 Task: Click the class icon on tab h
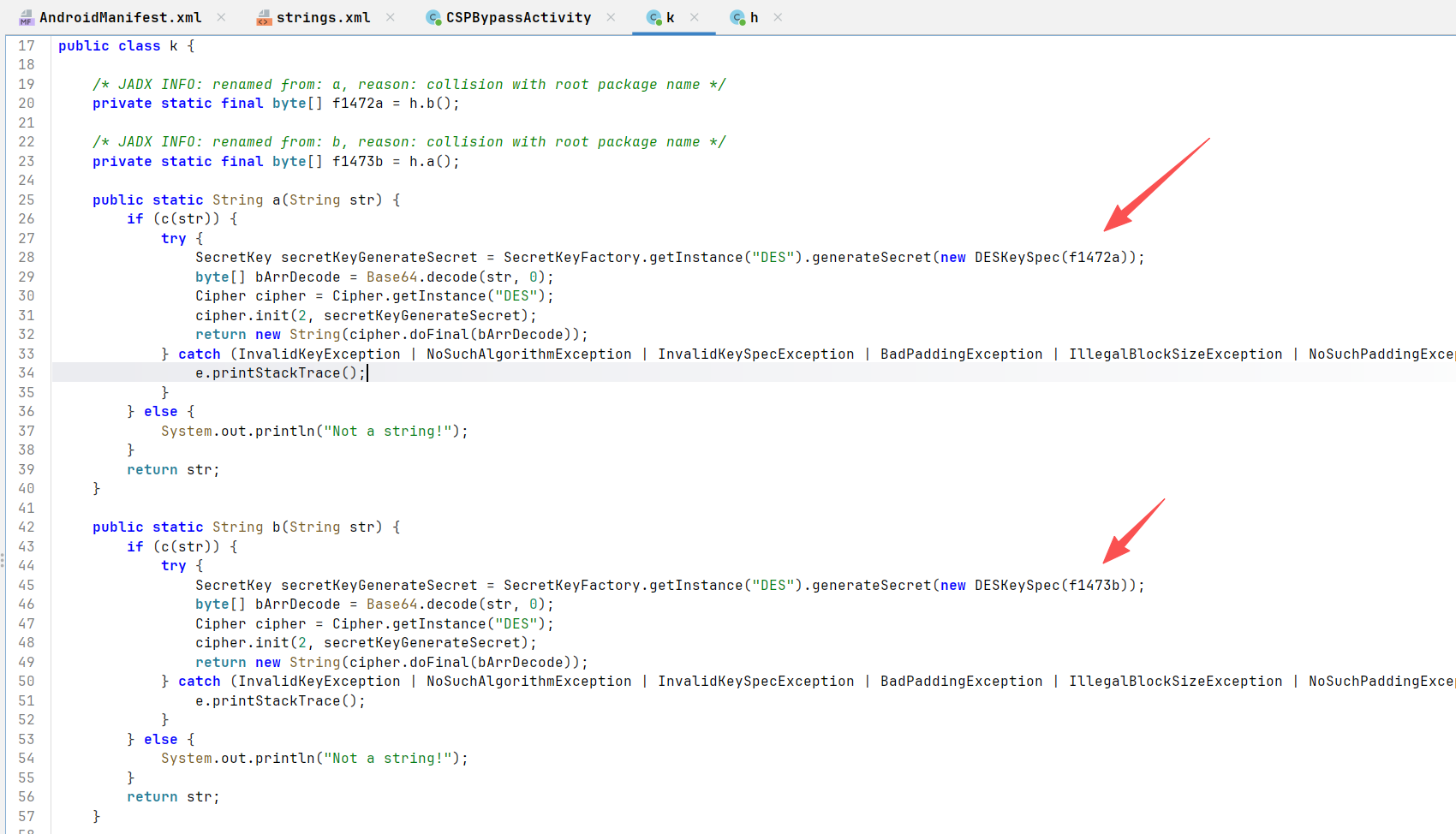coord(737,18)
